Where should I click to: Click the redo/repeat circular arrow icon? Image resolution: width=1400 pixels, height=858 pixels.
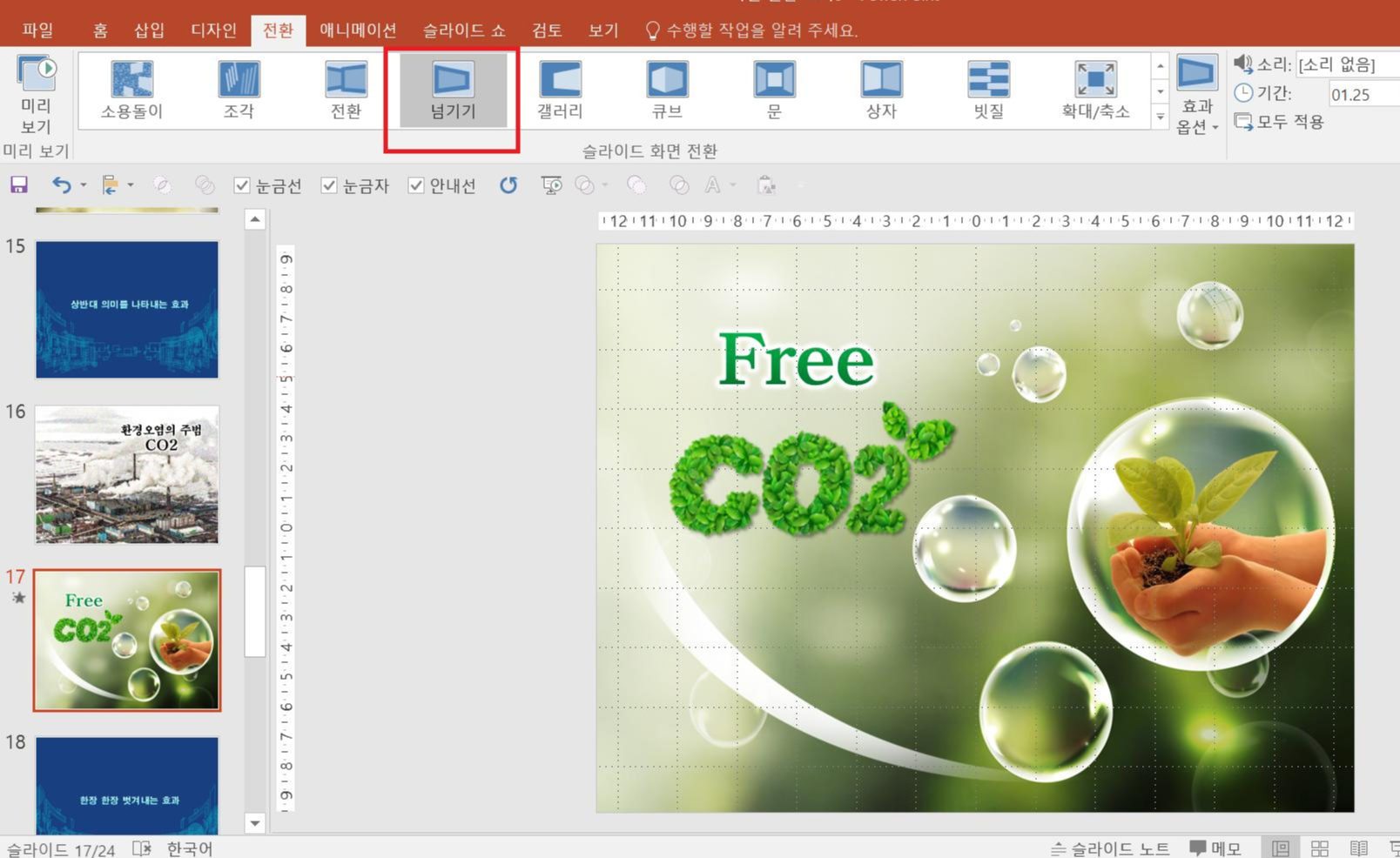pos(508,184)
